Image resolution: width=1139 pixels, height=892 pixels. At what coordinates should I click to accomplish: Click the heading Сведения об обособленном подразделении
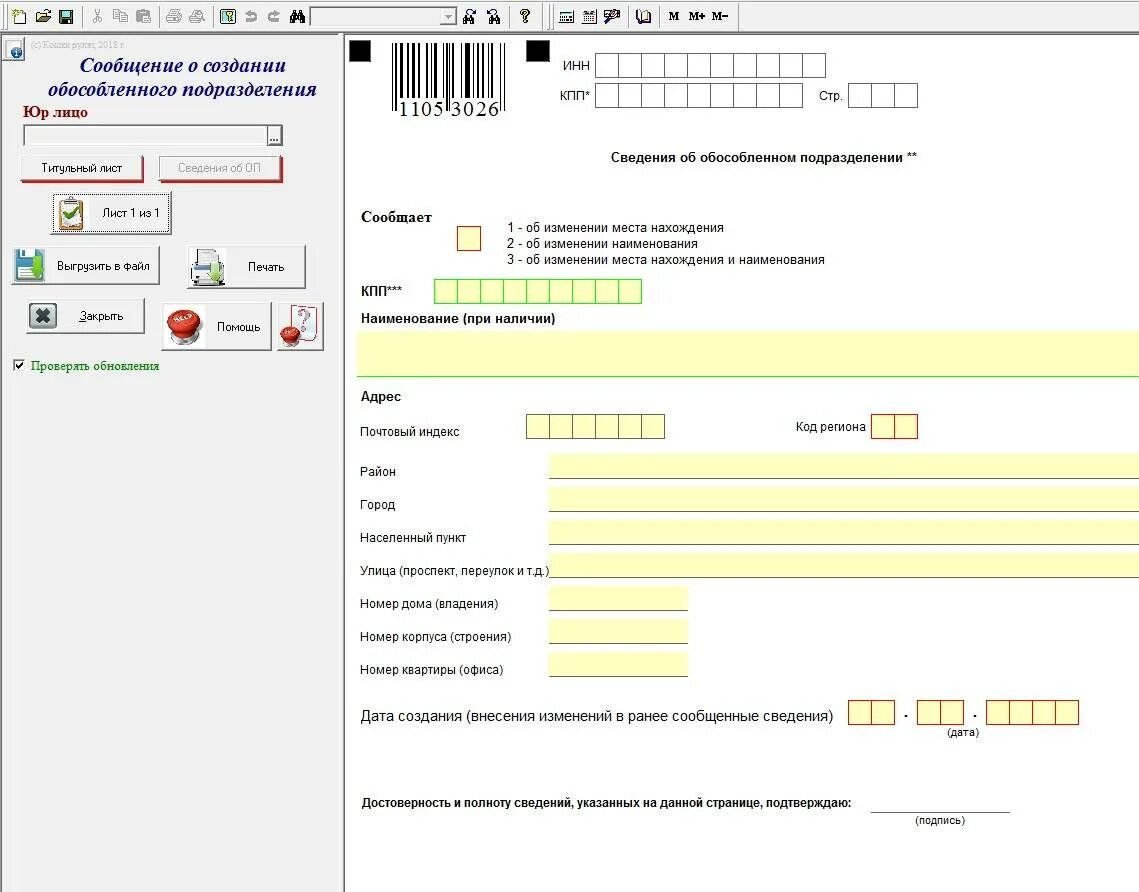[x=763, y=158]
